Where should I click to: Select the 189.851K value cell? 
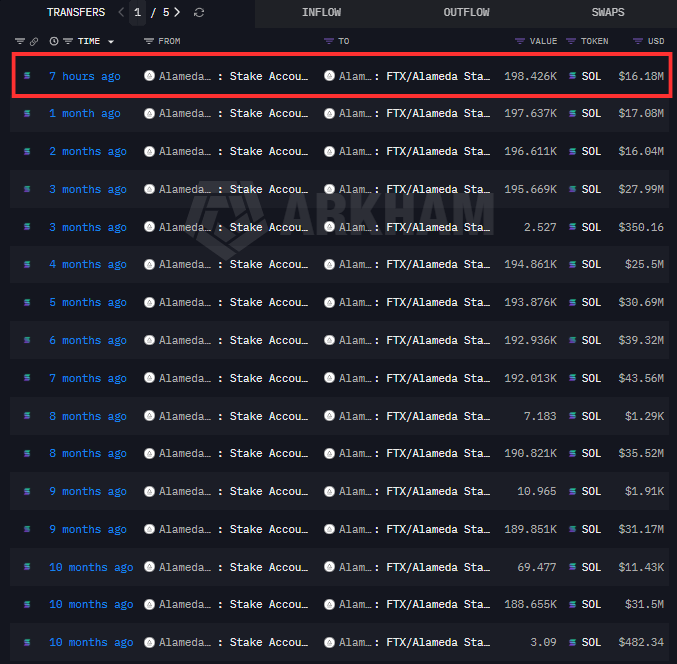point(530,529)
